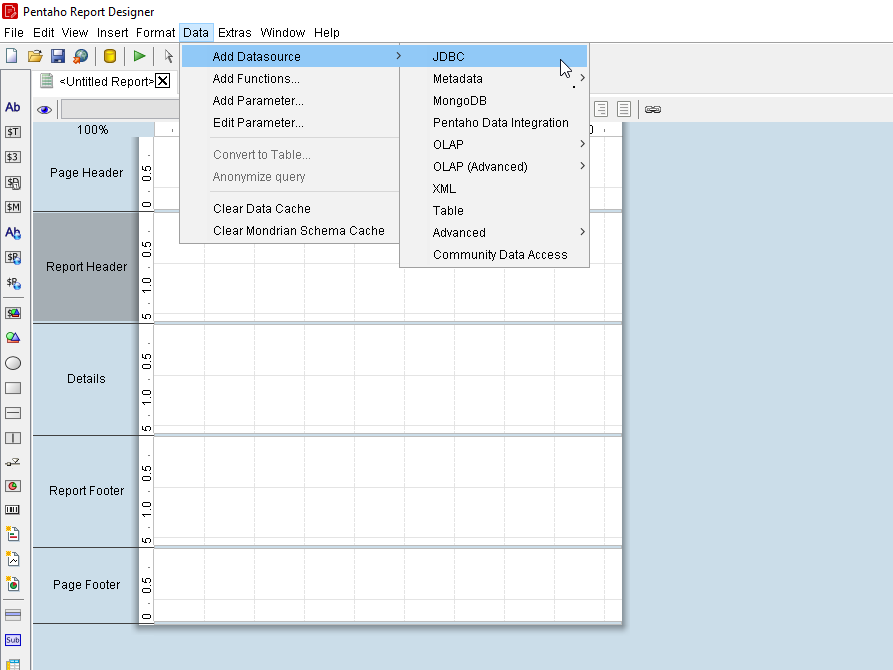Open the Help menu
This screenshot has width=893, height=670.
click(x=326, y=32)
